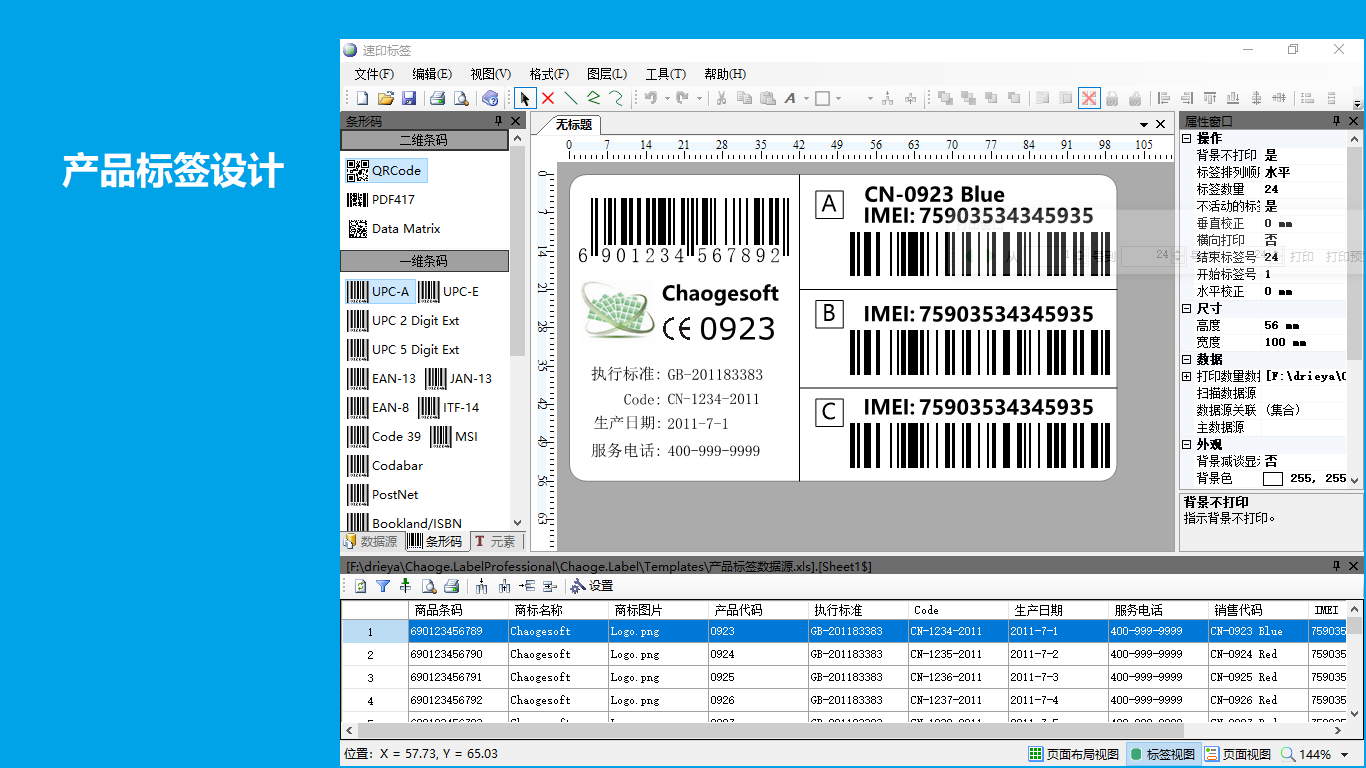Open the redo history dropdown arrow
The image size is (1366, 768).
pos(698,98)
